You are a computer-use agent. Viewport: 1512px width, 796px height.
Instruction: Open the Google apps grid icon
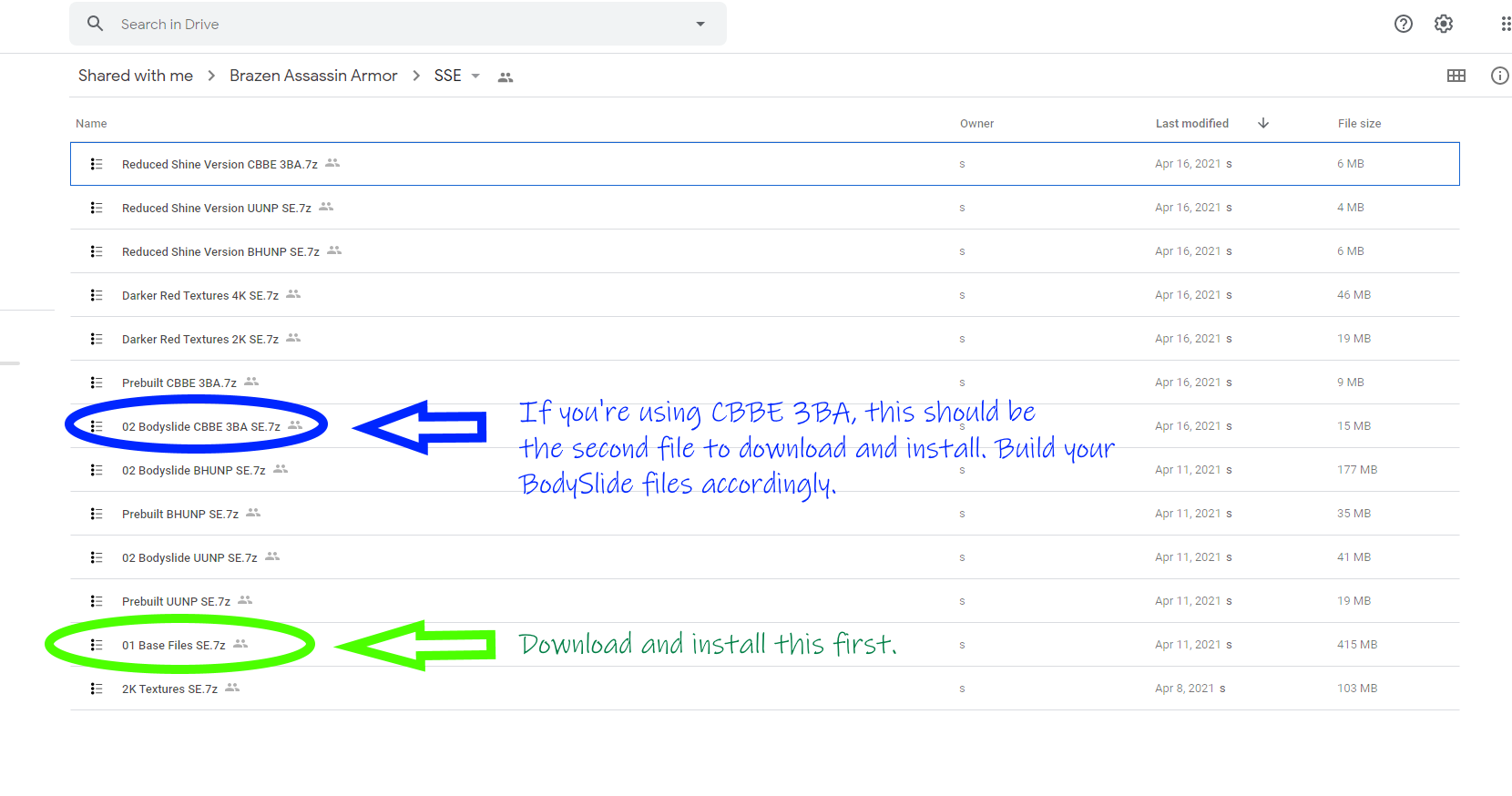click(1506, 24)
